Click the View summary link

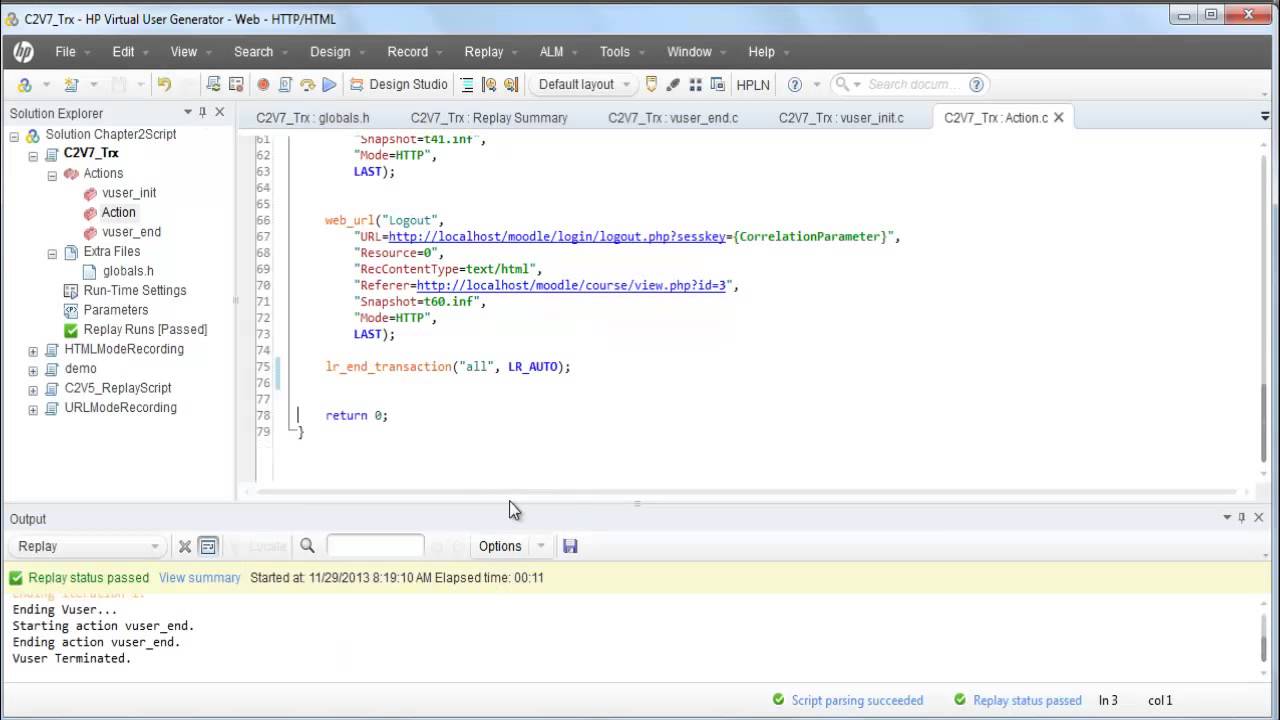(199, 578)
